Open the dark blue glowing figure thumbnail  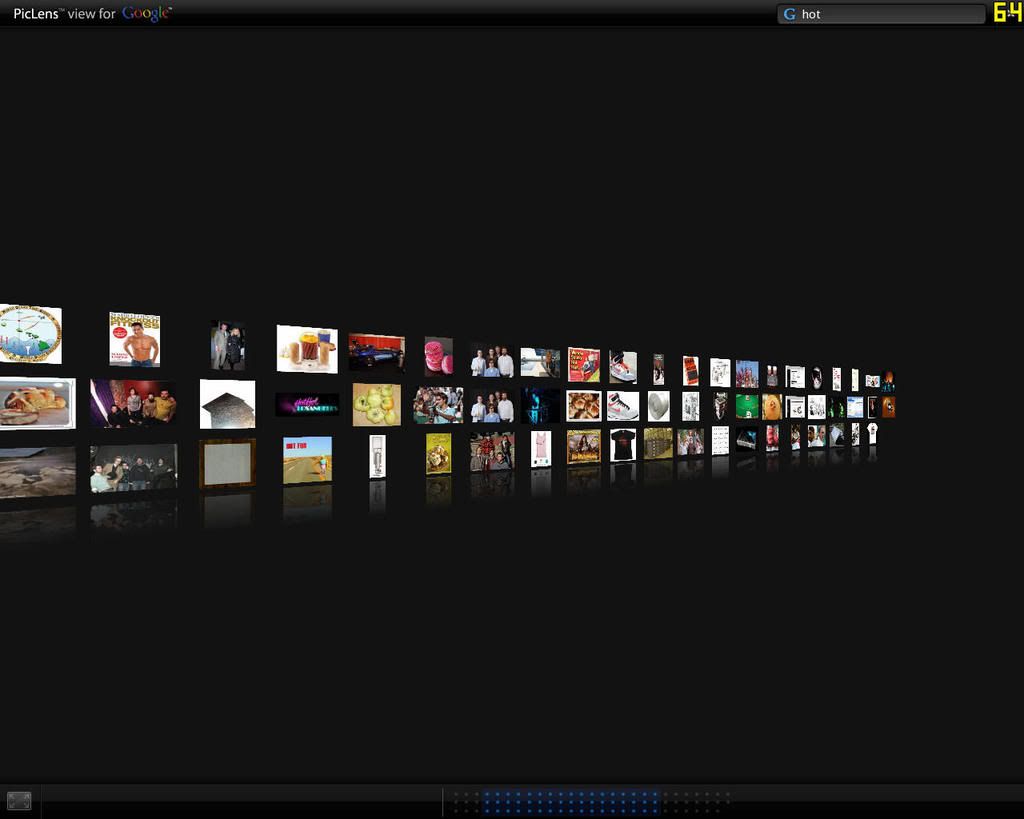point(540,406)
